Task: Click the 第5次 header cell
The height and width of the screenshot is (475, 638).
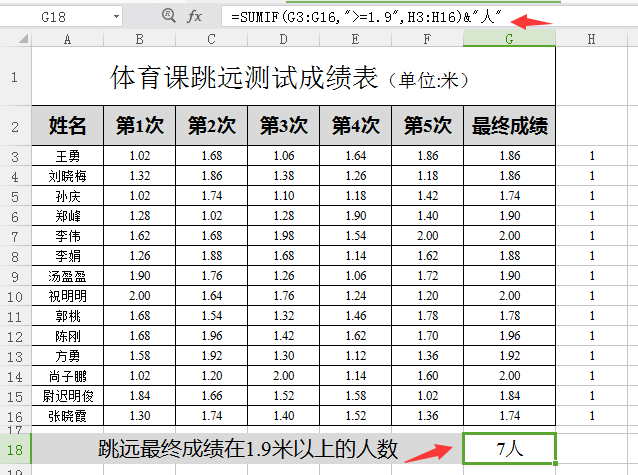Action: tap(427, 126)
